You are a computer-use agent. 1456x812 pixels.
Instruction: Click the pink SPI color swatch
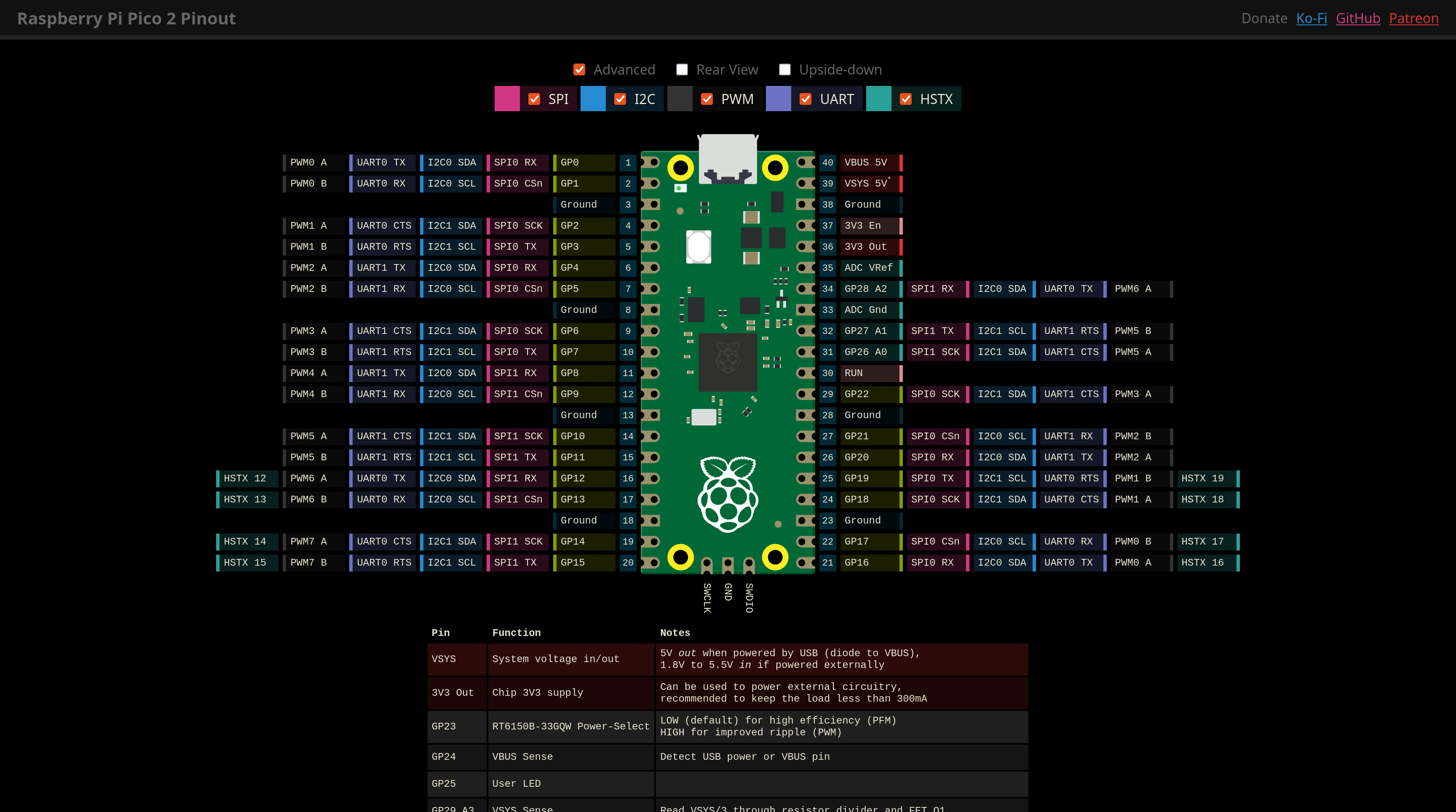(507, 99)
